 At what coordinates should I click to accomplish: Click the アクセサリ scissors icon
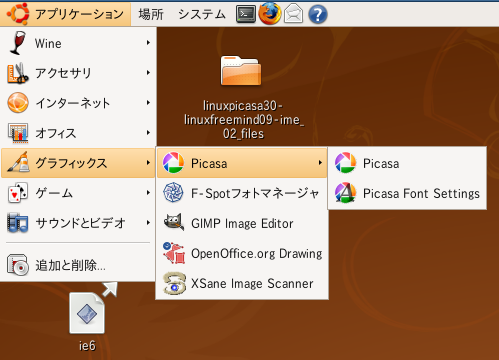coord(18,73)
